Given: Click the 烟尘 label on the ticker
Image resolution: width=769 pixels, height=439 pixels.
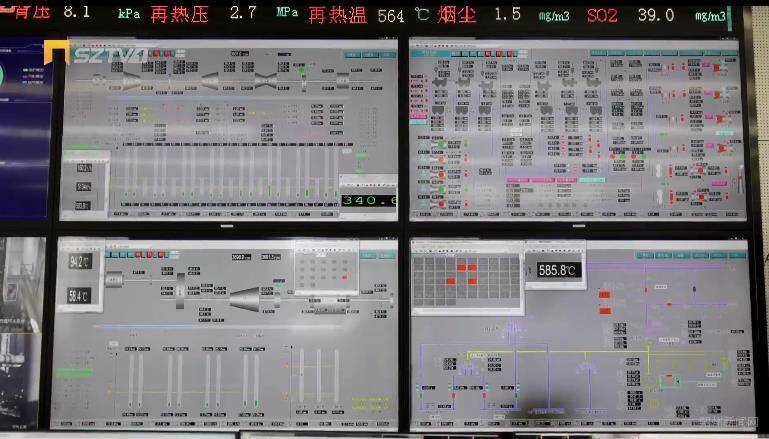Looking at the screenshot, I should [457, 15].
